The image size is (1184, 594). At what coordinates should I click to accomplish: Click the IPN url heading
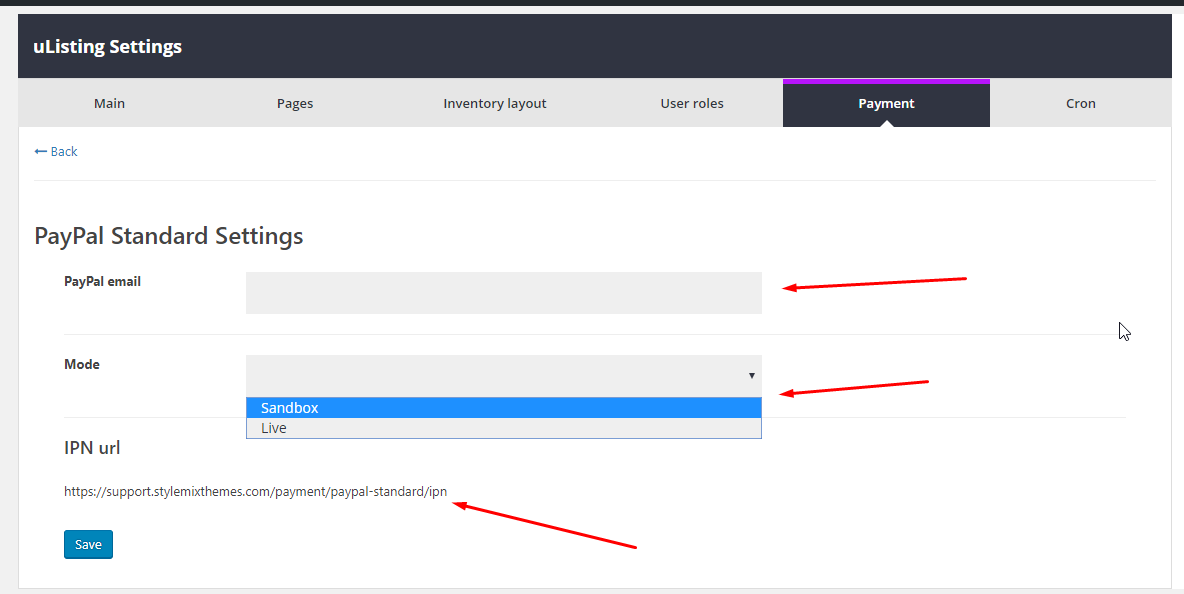coord(92,448)
